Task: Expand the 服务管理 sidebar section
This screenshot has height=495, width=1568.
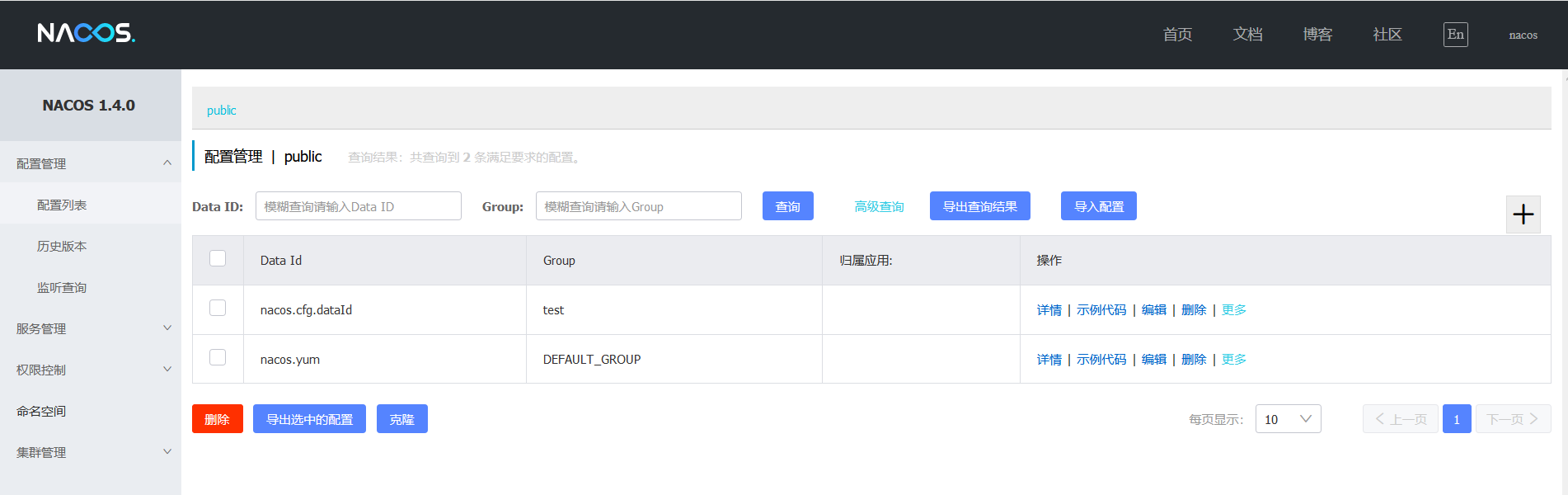Action: pyautogui.click(x=91, y=328)
